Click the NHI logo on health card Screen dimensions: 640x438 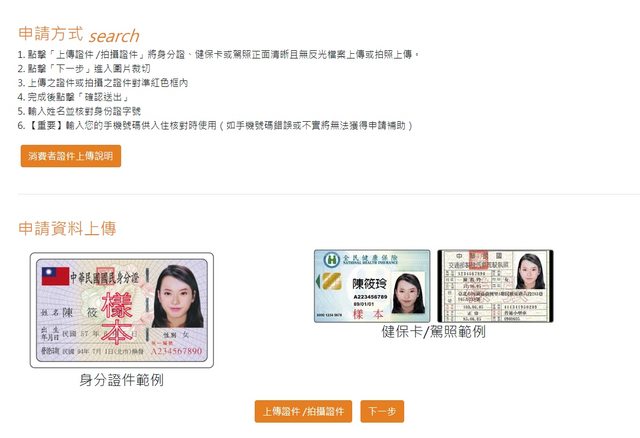tap(331, 260)
